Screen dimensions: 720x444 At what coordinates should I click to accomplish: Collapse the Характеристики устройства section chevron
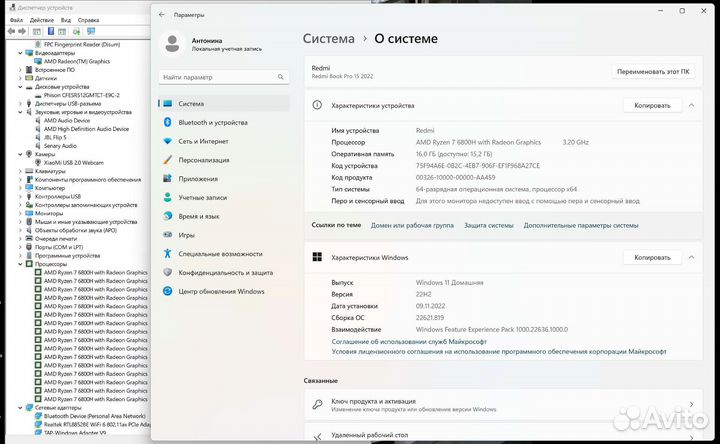coord(692,105)
